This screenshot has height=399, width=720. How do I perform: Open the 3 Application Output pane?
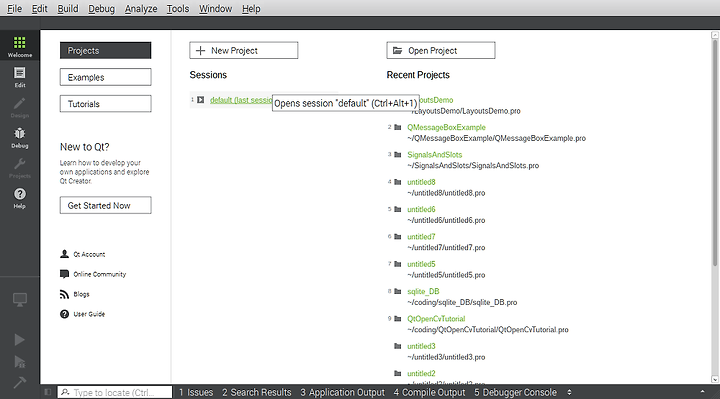coord(343,392)
